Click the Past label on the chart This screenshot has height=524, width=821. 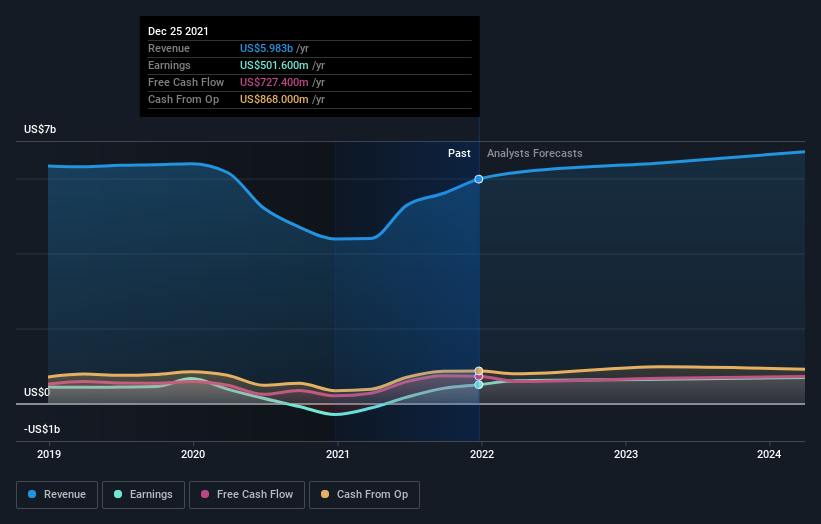pos(459,153)
